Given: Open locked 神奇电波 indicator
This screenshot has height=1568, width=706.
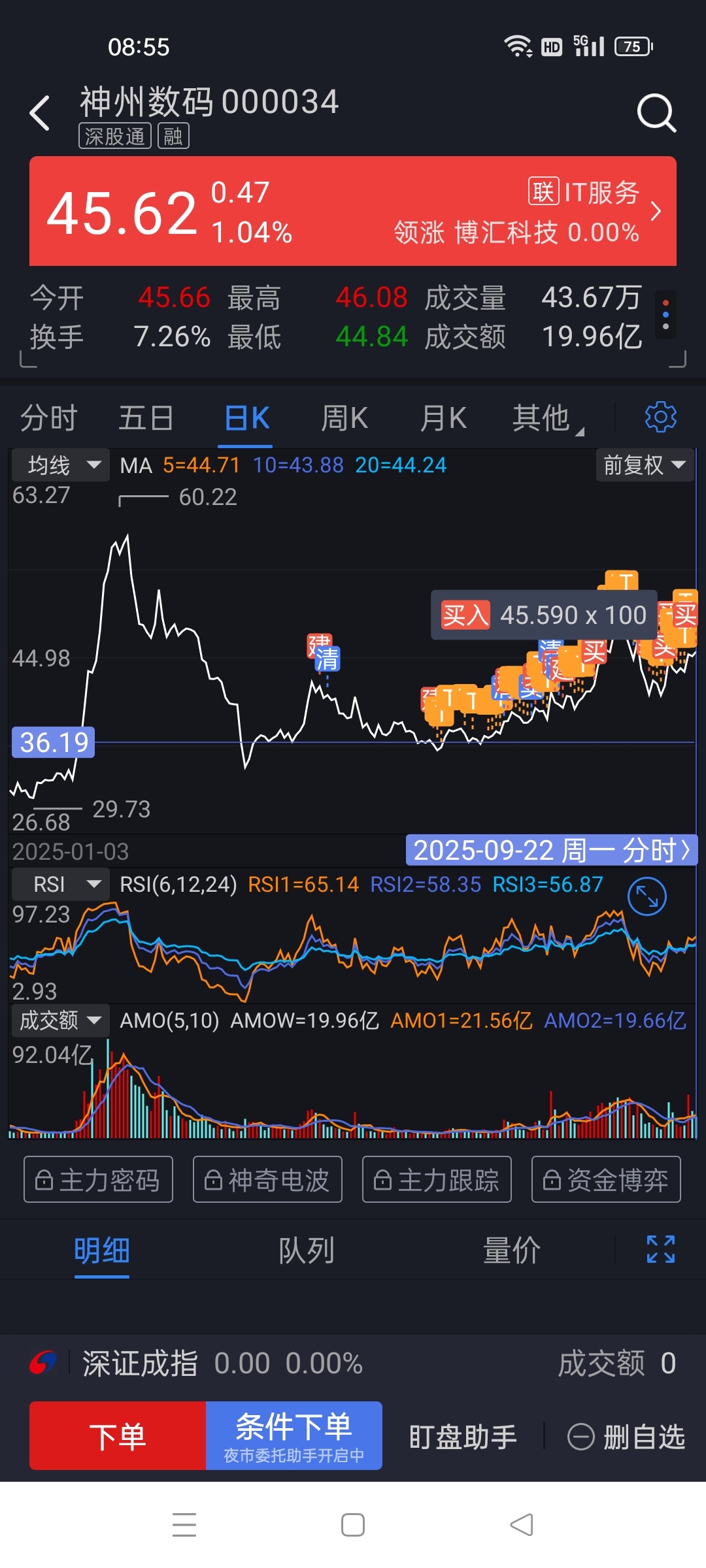Looking at the screenshot, I should [267, 1179].
